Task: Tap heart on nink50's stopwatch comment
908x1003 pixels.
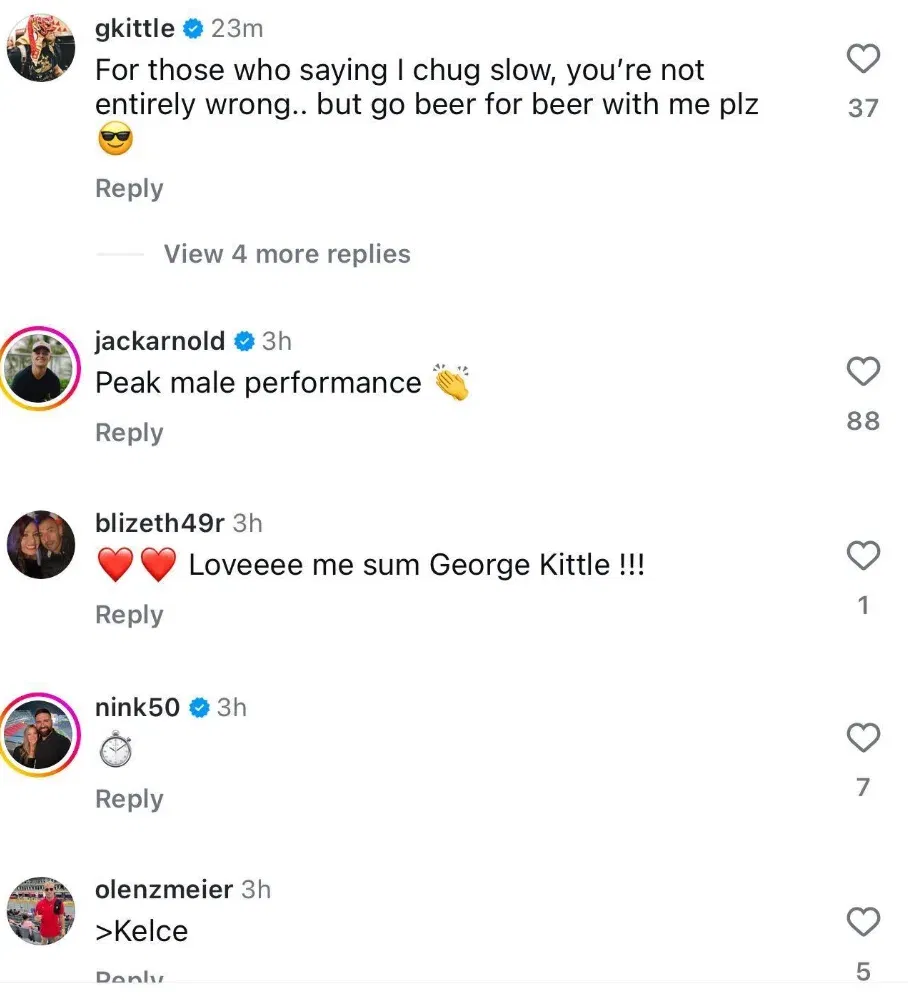Action: [862, 739]
